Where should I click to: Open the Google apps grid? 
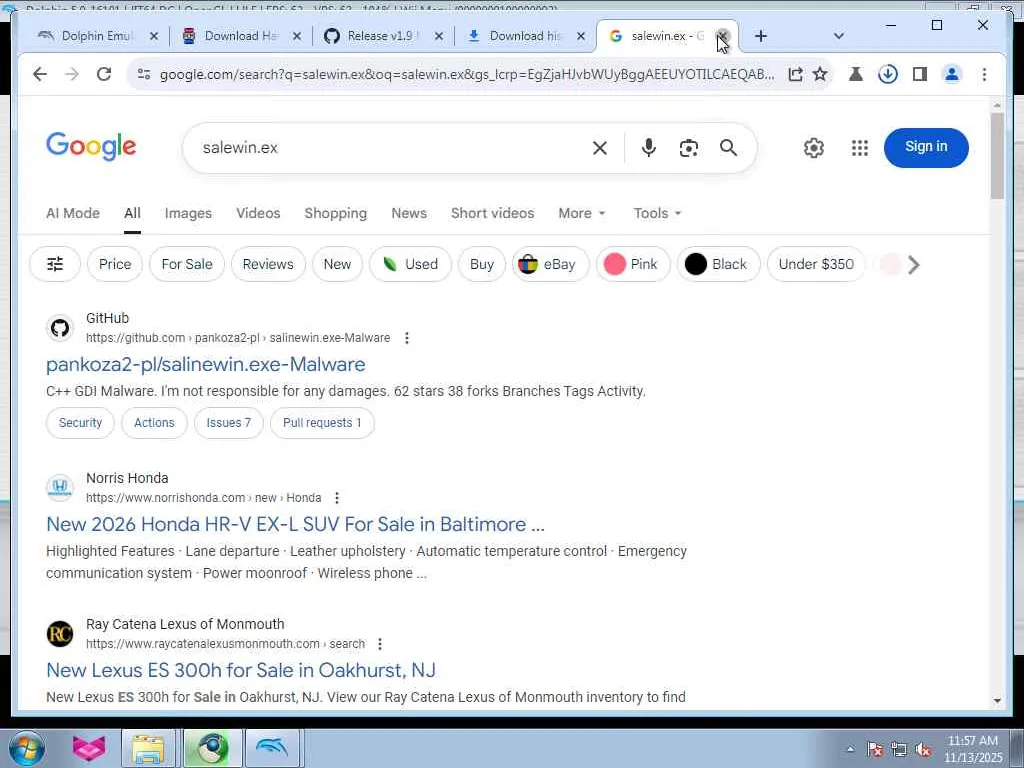coord(860,148)
